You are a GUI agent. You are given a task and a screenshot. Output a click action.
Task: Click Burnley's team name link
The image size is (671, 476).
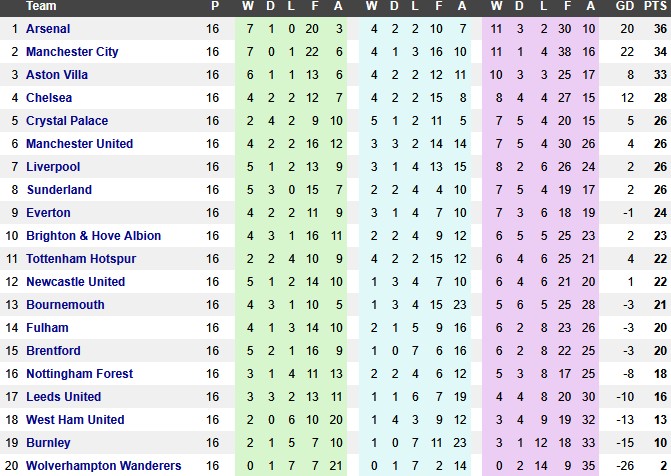[48, 443]
